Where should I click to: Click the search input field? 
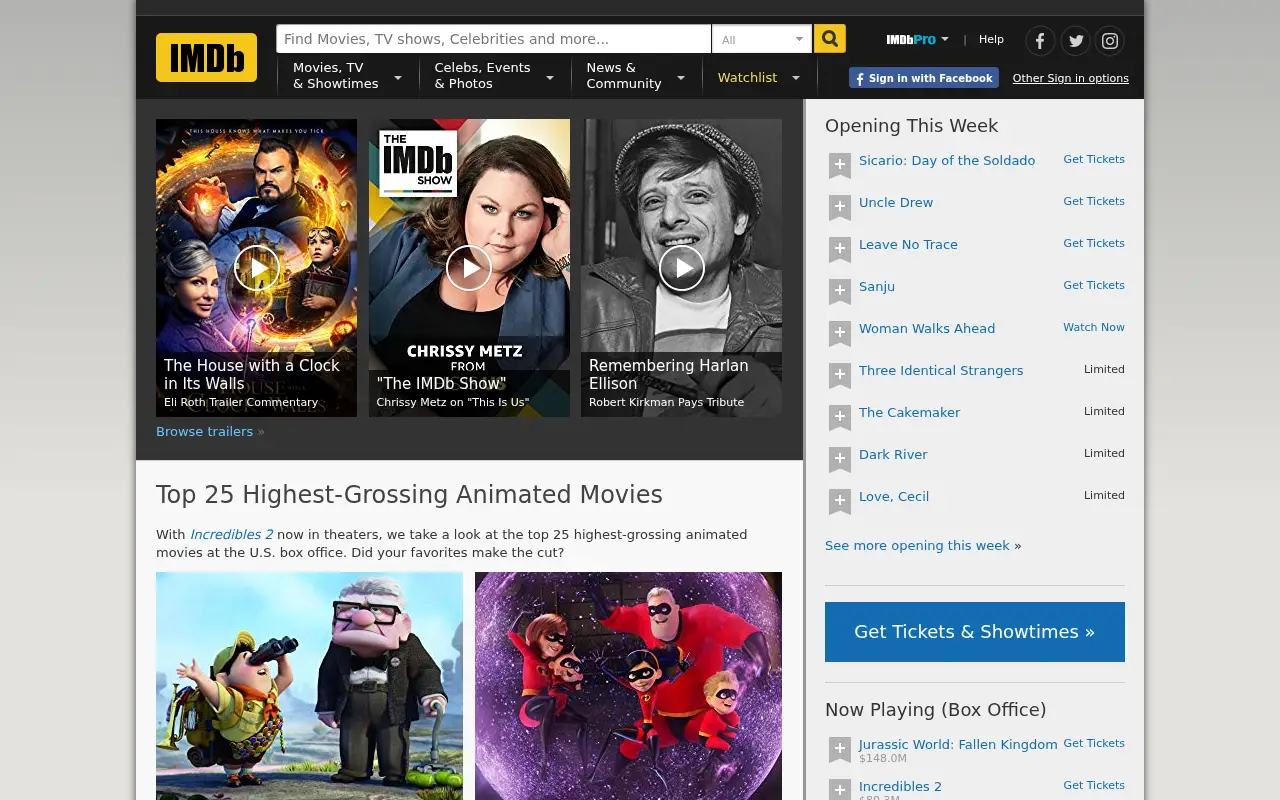click(x=494, y=39)
